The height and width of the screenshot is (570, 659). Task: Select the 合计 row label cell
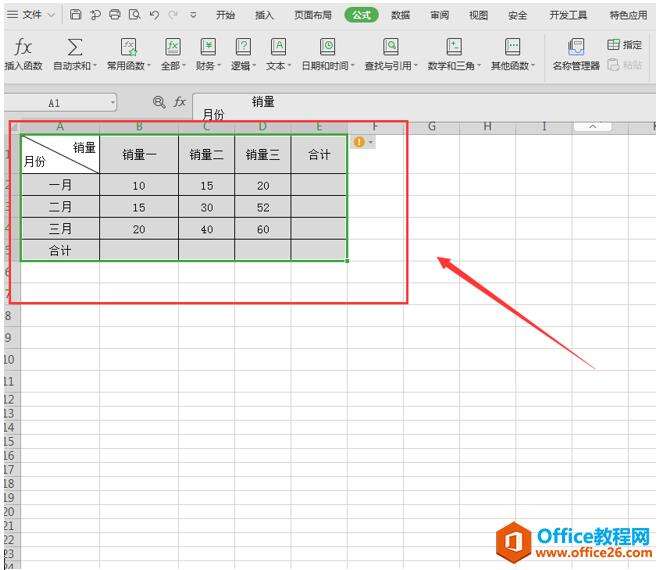(60, 250)
